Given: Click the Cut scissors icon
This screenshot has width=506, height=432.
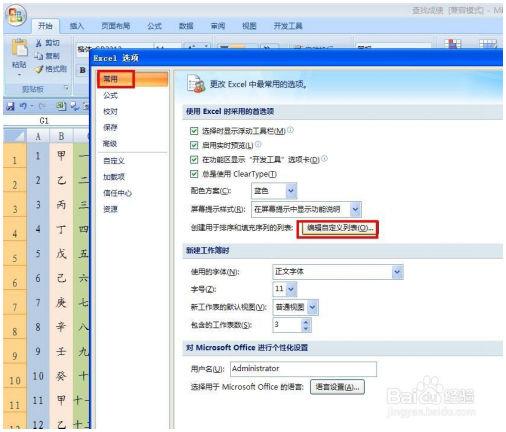Looking at the screenshot, I should click(x=39, y=43).
